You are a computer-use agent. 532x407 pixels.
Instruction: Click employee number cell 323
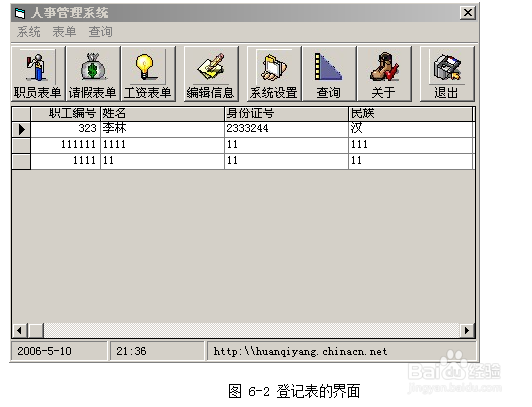(x=65, y=129)
